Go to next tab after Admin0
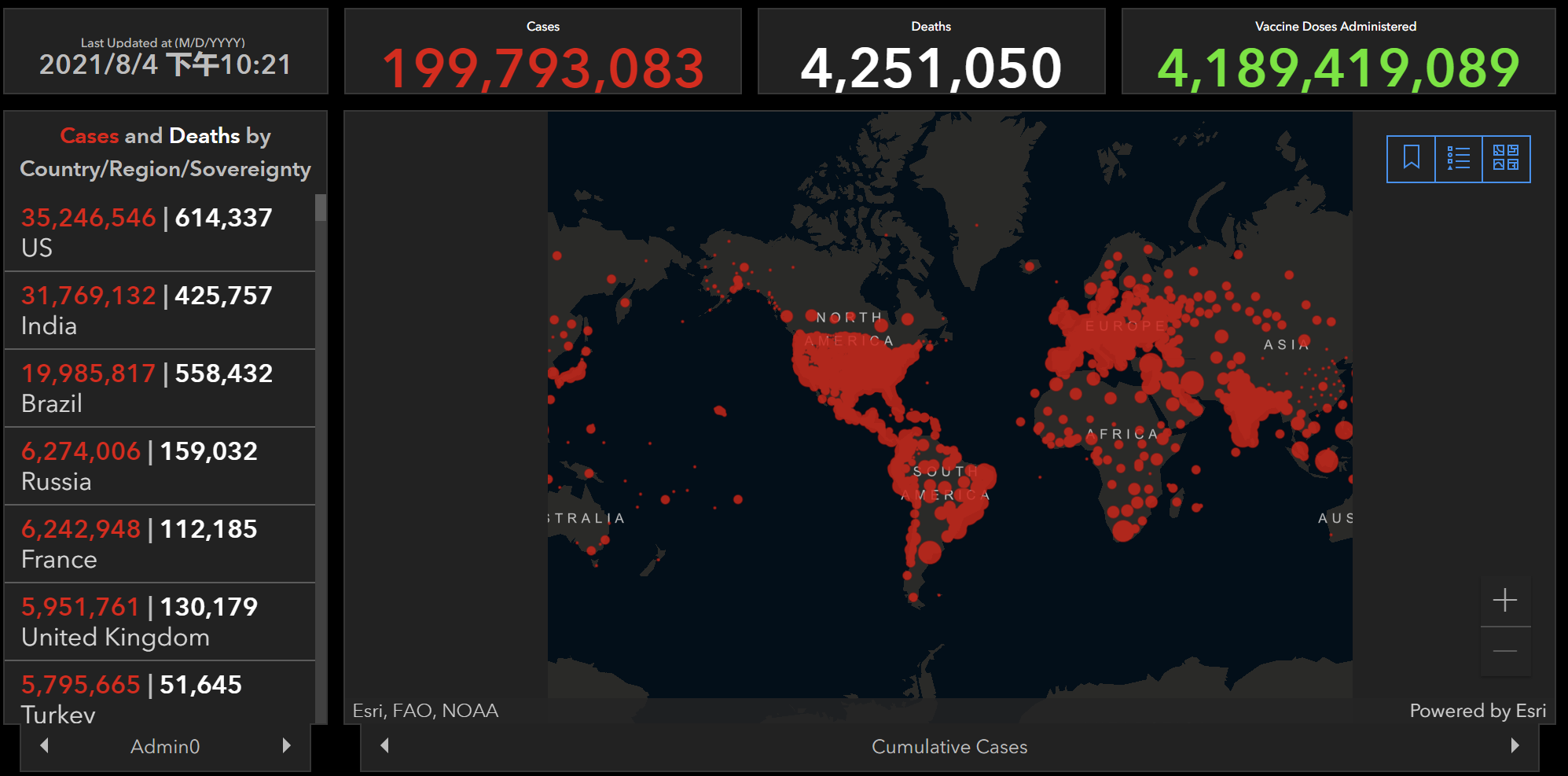Screen dimensions: 1568x776 click(x=286, y=745)
